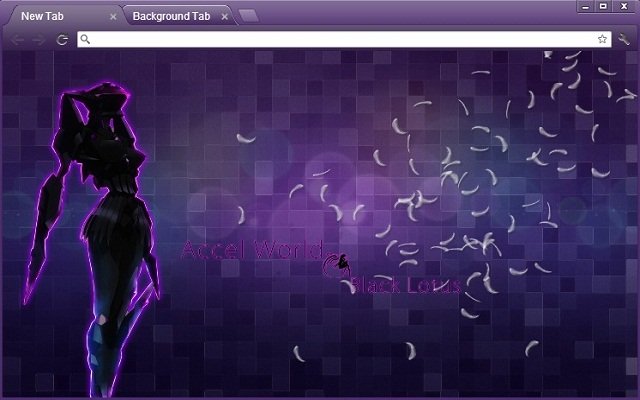Maximize the browser window
The height and width of the screenshot is (400, 640).
603,6
